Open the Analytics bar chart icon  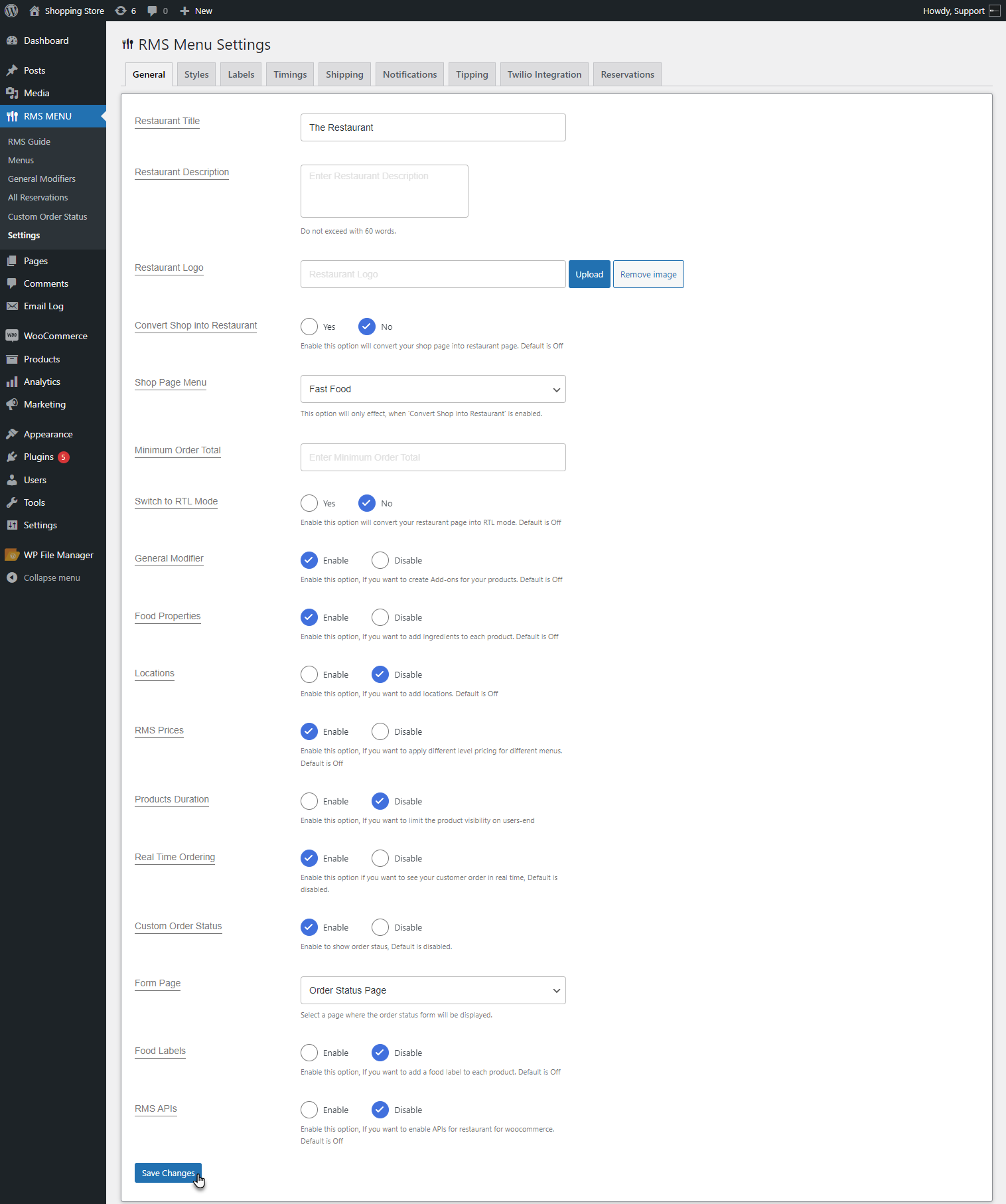[x=12, y=382]
